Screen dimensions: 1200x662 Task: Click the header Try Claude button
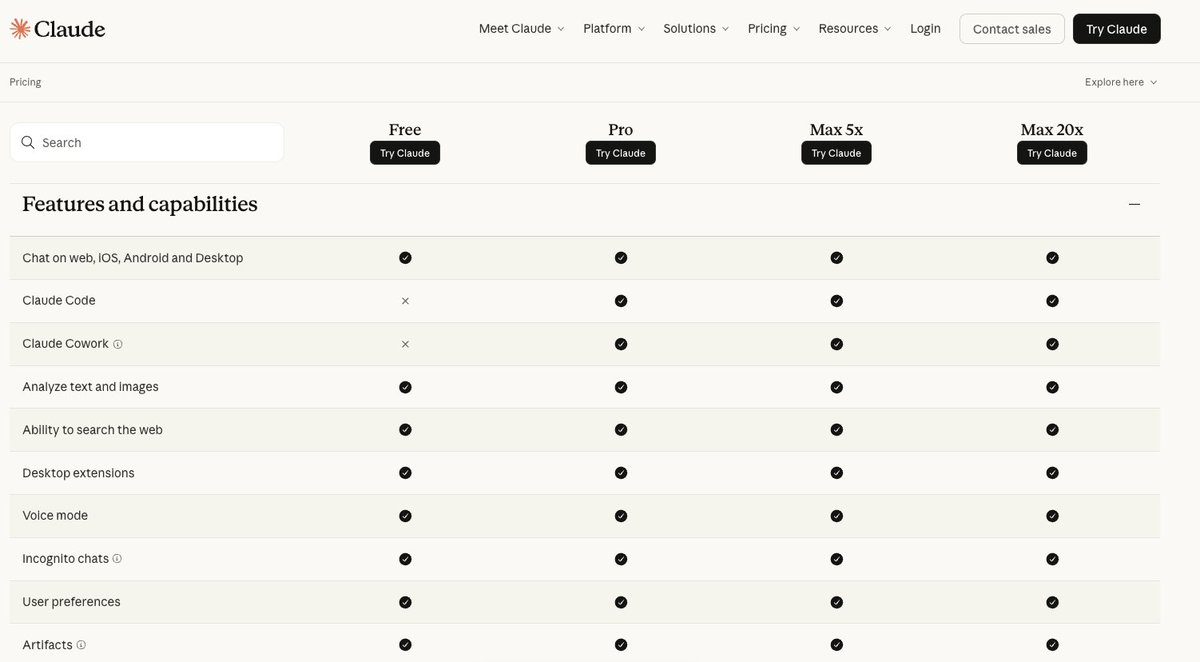click(x=1117, y=29)
